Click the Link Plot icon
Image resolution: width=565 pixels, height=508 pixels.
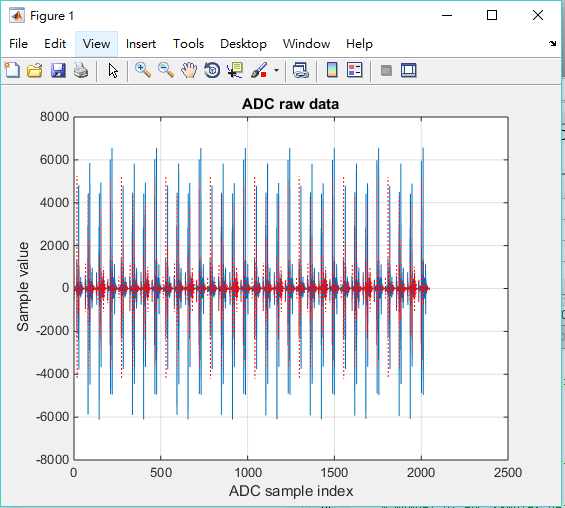pyautogui.click(x=301, y=70)
